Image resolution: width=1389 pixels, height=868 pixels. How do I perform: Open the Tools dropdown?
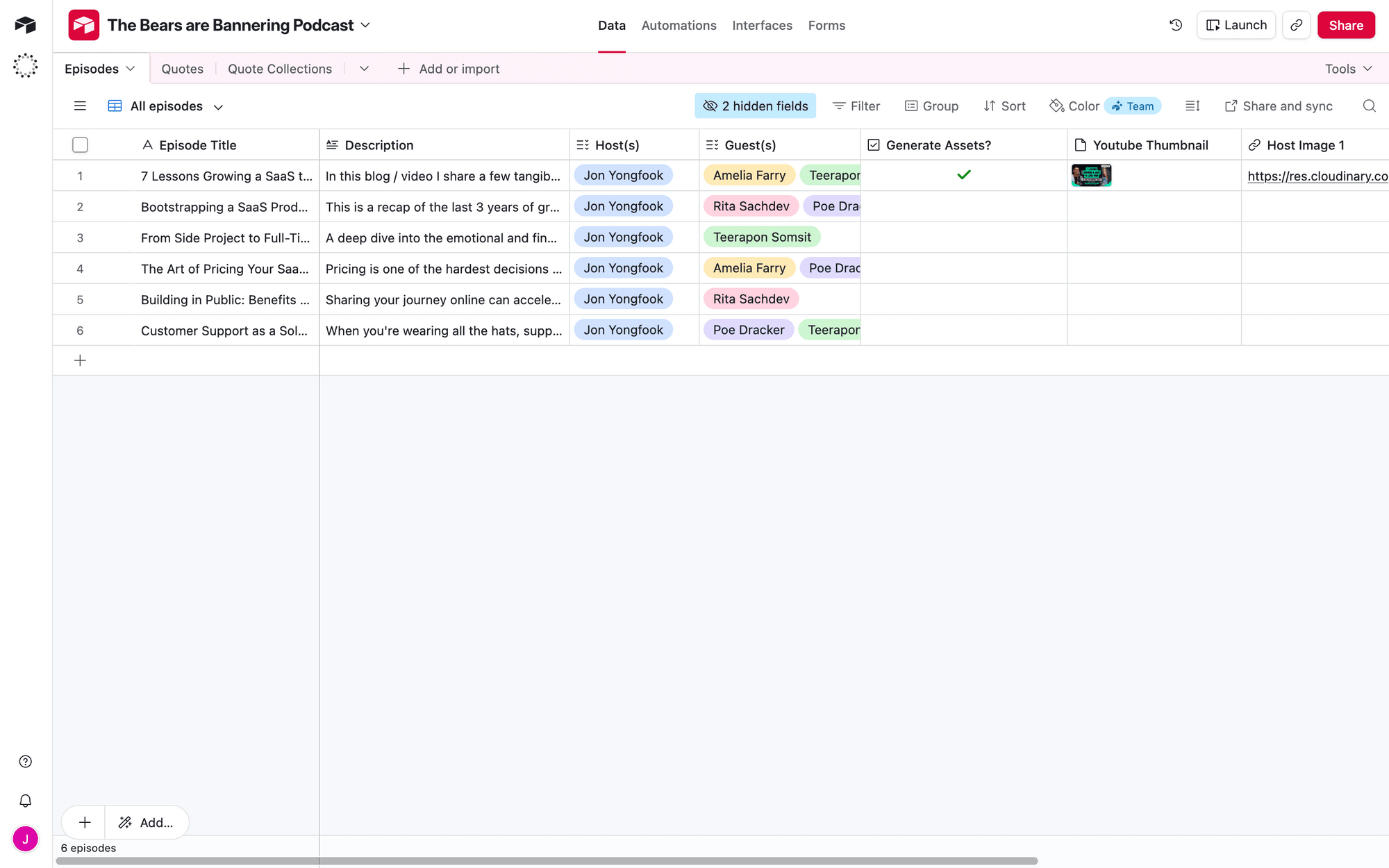click(1348, 68)
